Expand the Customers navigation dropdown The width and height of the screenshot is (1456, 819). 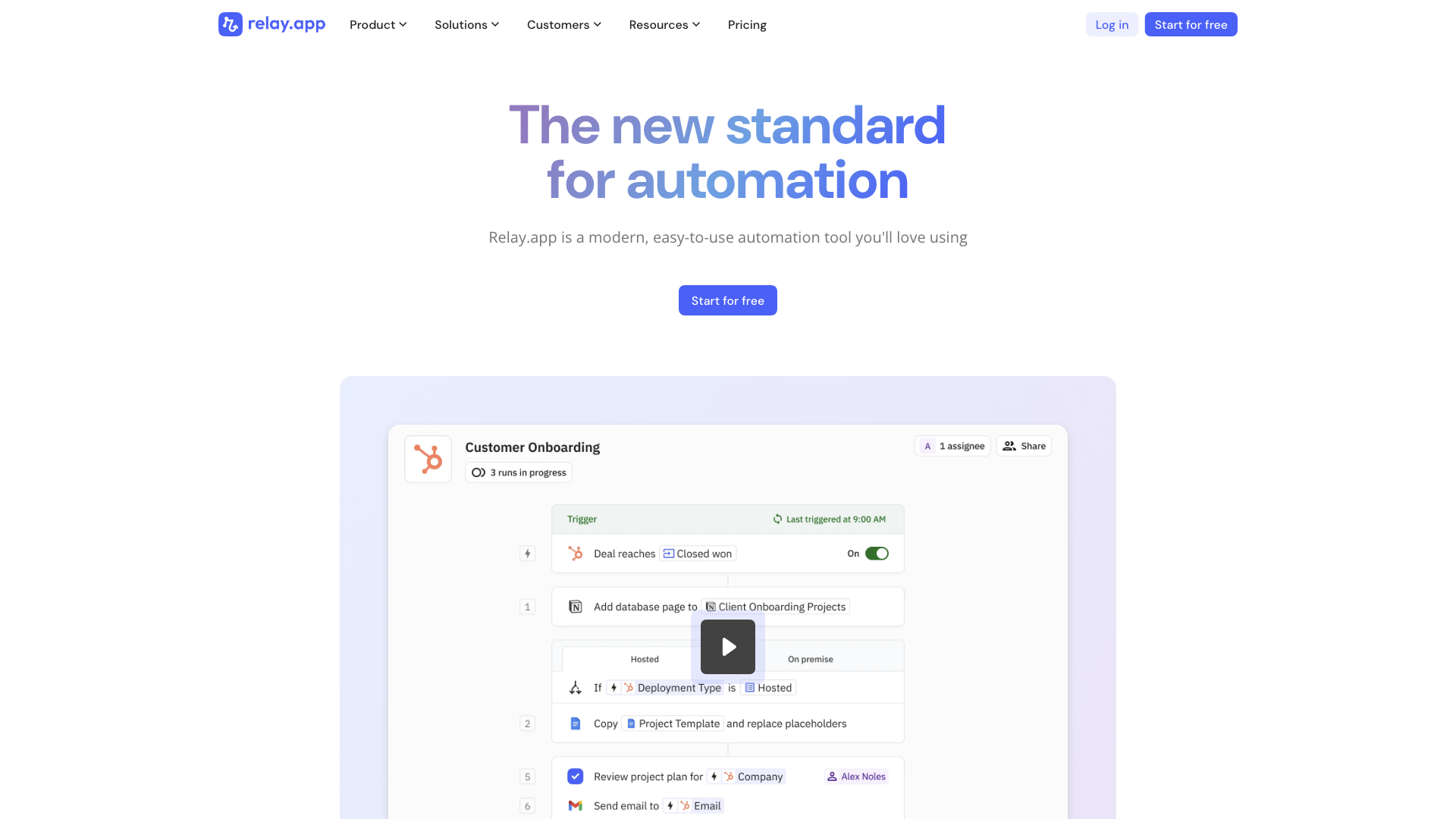564,24
